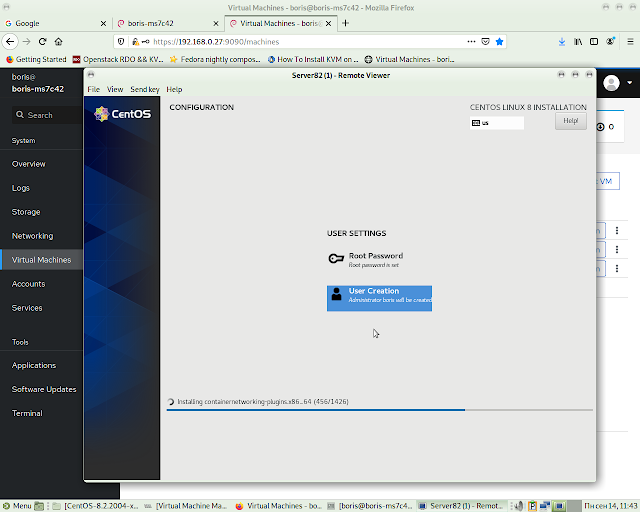Close the boris-ms7c42 tab
The image size is (640, 512).
[216, 24]
